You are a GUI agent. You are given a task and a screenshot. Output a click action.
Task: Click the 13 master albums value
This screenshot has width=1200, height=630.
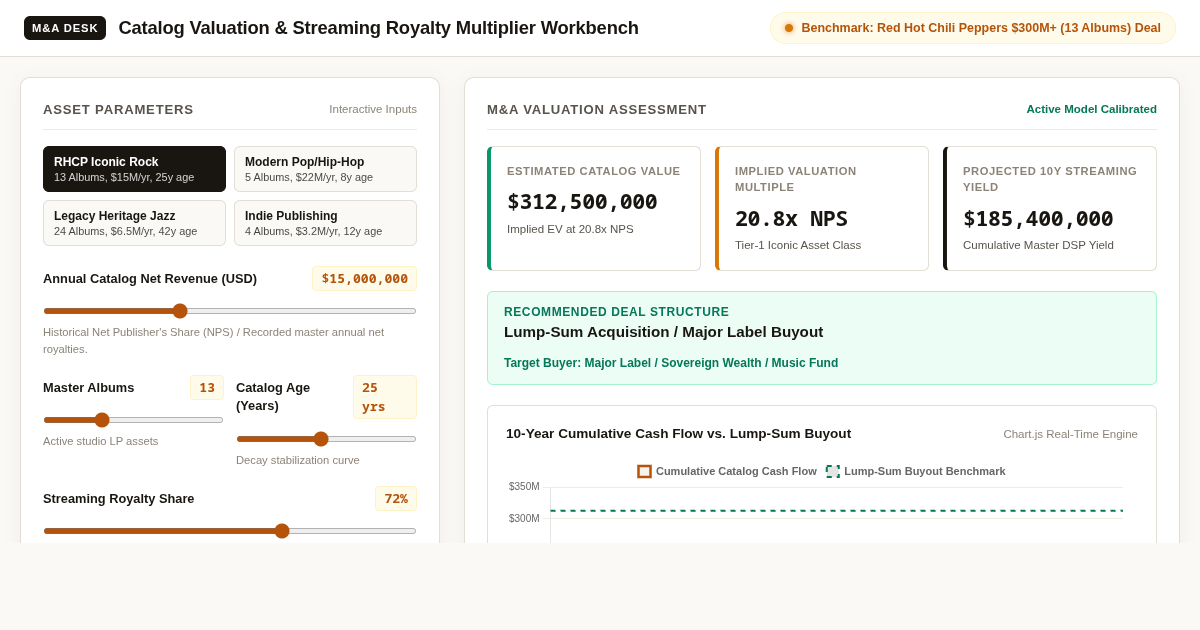coord(207,388)
